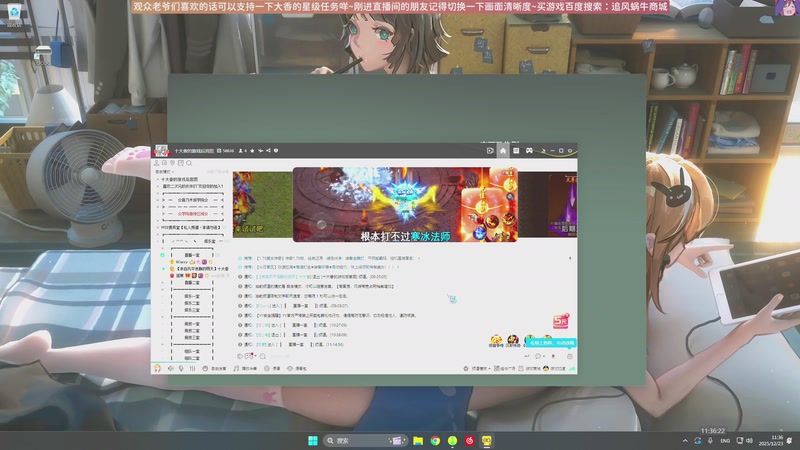
Task: Mute the speaker in the bottom toolbar
Action: [171, 368]
